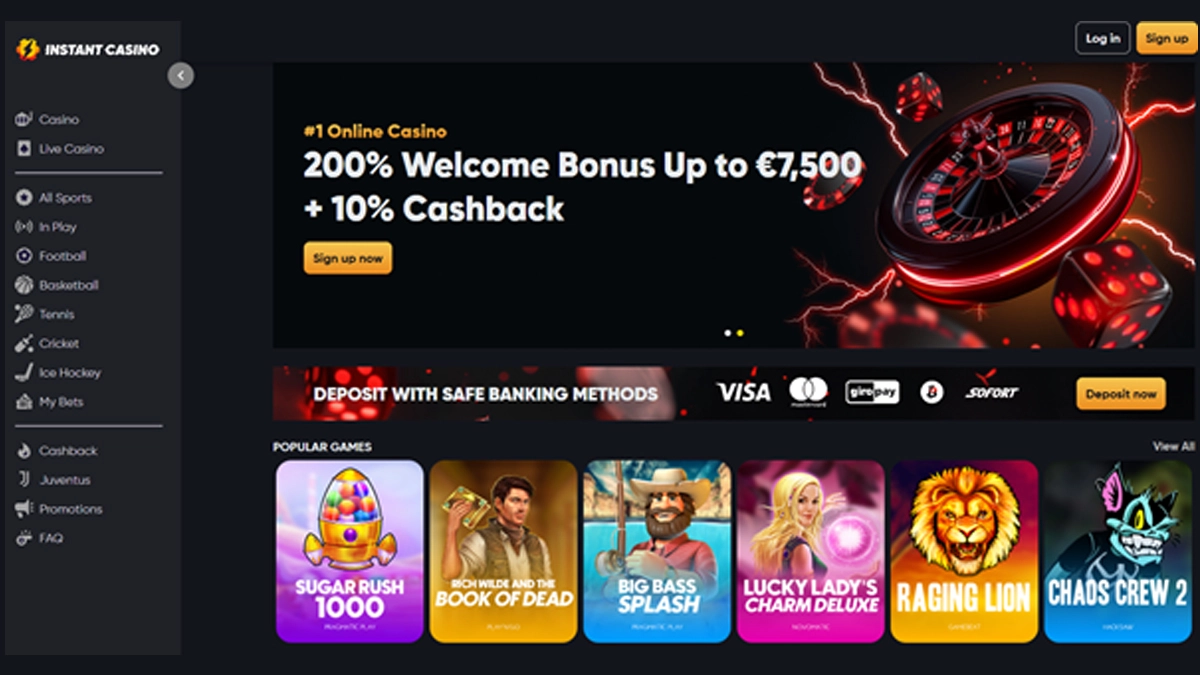Open the Sugar Rush 1000 game thumbnail
The image size is (1200, 675).
point(350,551)
